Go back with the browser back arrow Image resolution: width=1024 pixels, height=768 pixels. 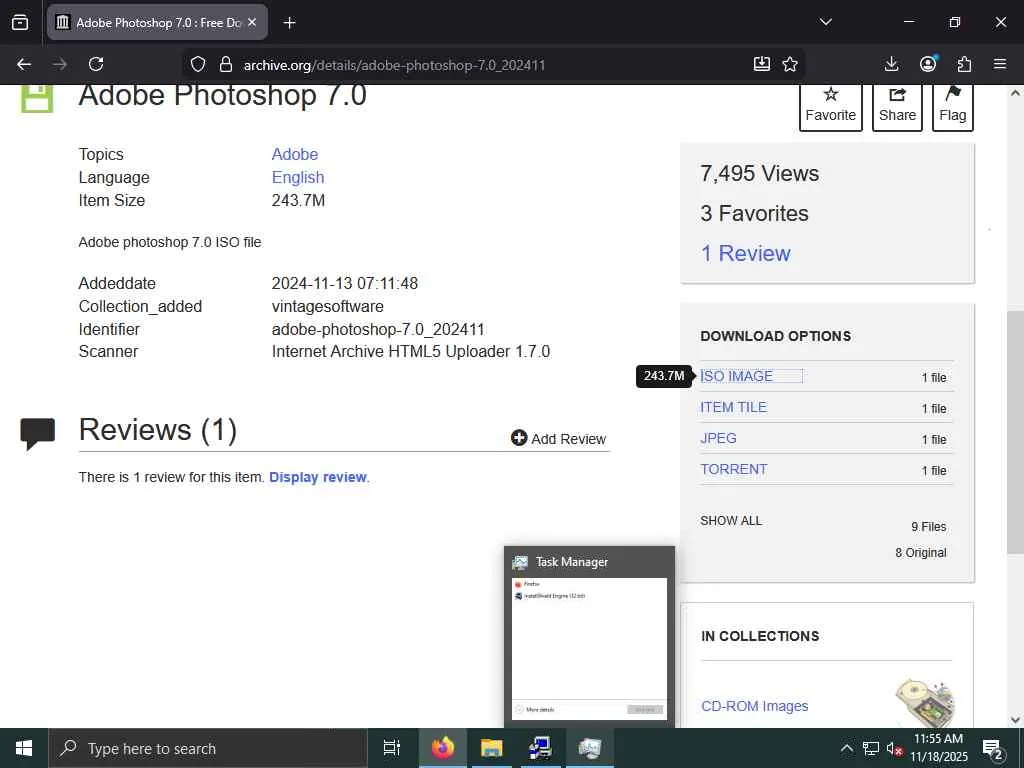pyautogui.click(x=24, y=64)
